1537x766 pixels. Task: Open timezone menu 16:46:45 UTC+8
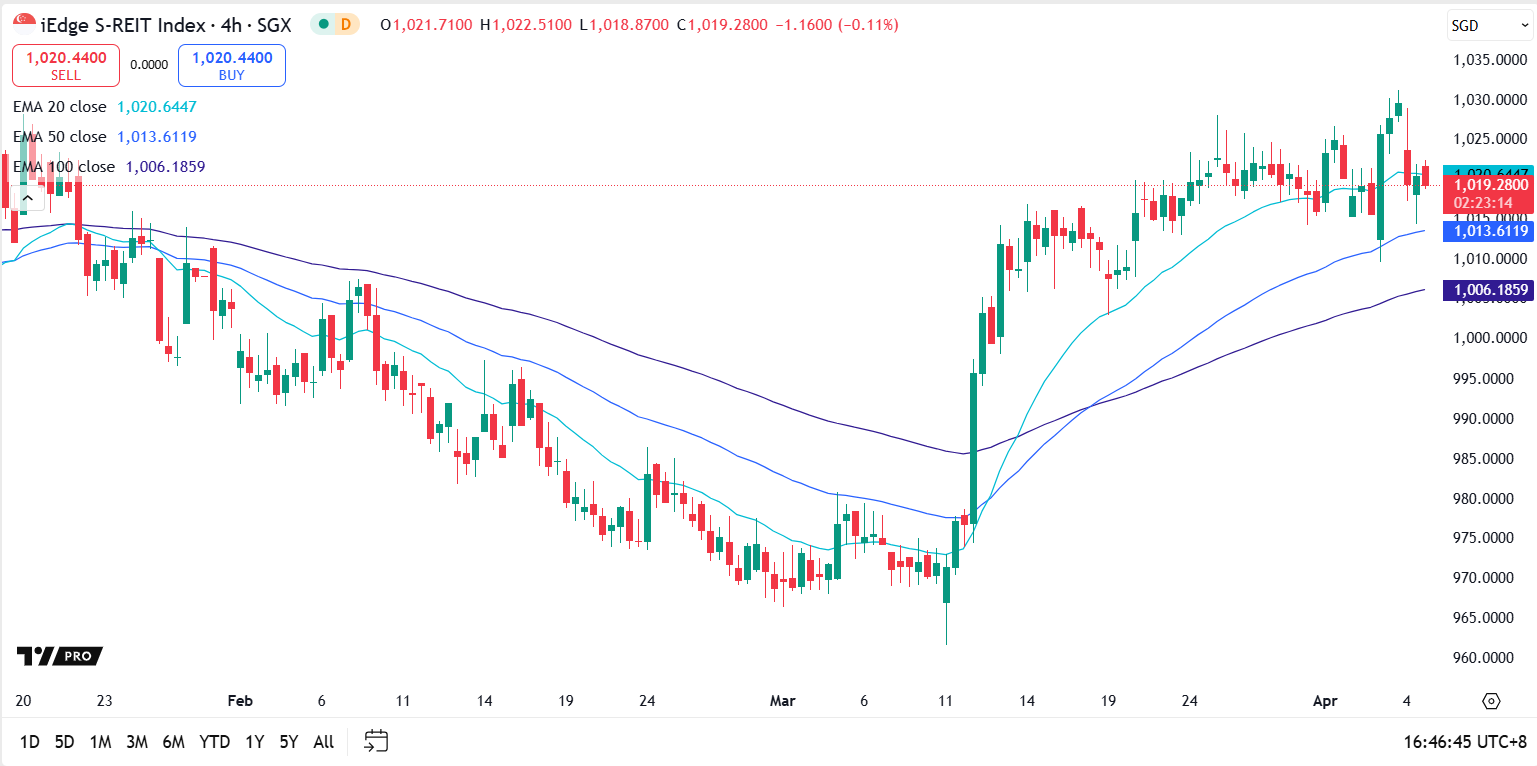[x=1466, y=742]
